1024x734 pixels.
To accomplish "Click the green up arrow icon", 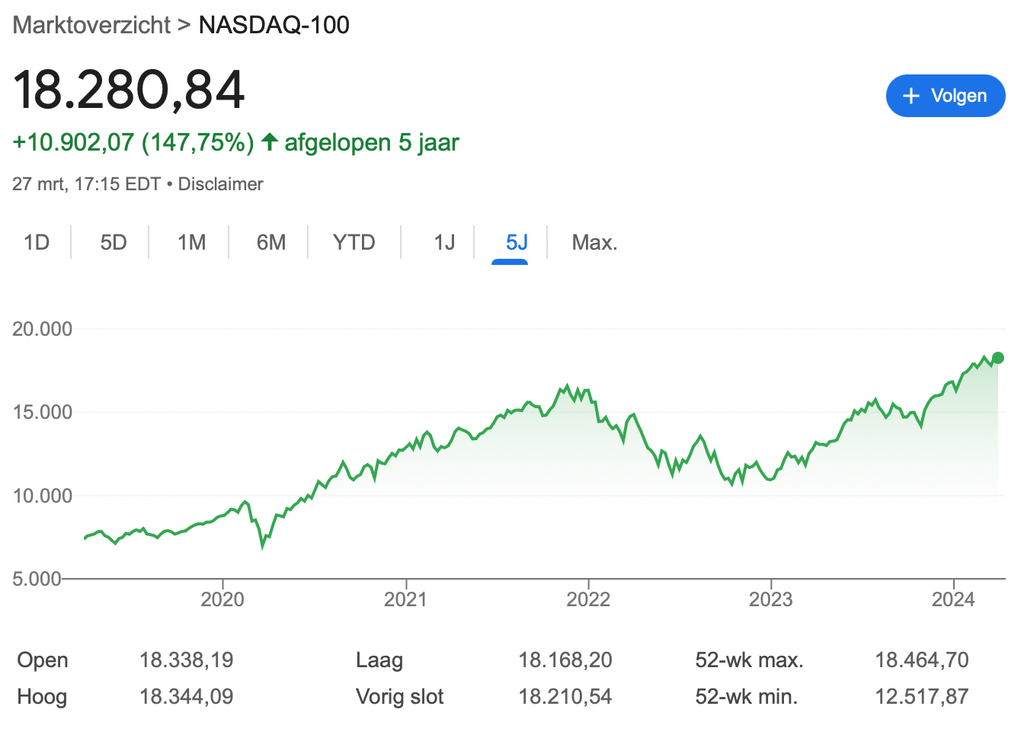I will [269, 142].
